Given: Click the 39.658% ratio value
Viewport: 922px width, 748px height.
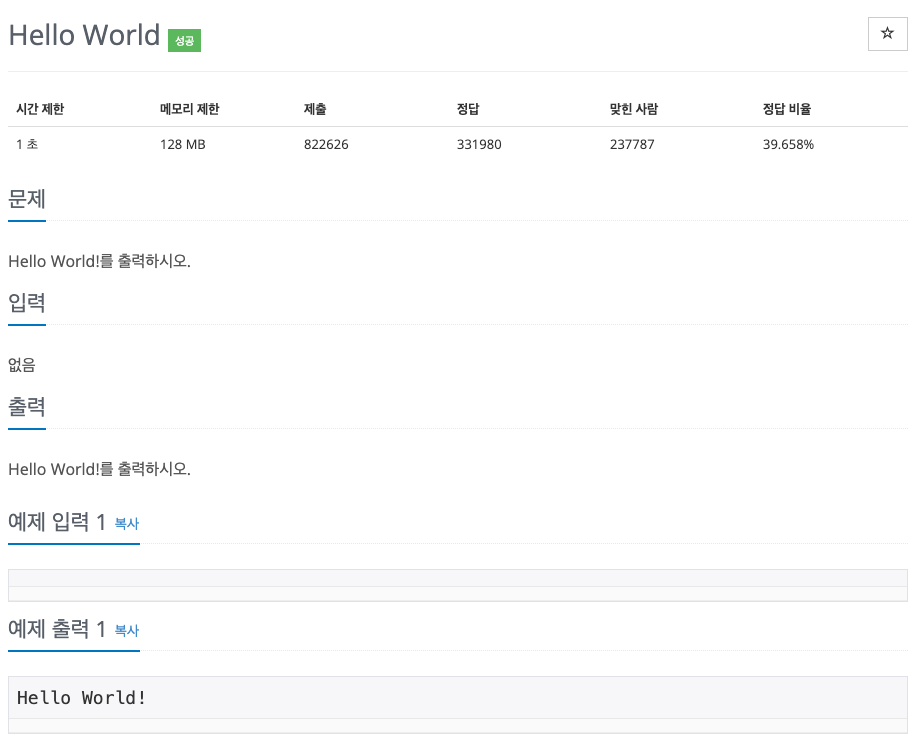Looking at the screenshot, I should coord(789,144).
